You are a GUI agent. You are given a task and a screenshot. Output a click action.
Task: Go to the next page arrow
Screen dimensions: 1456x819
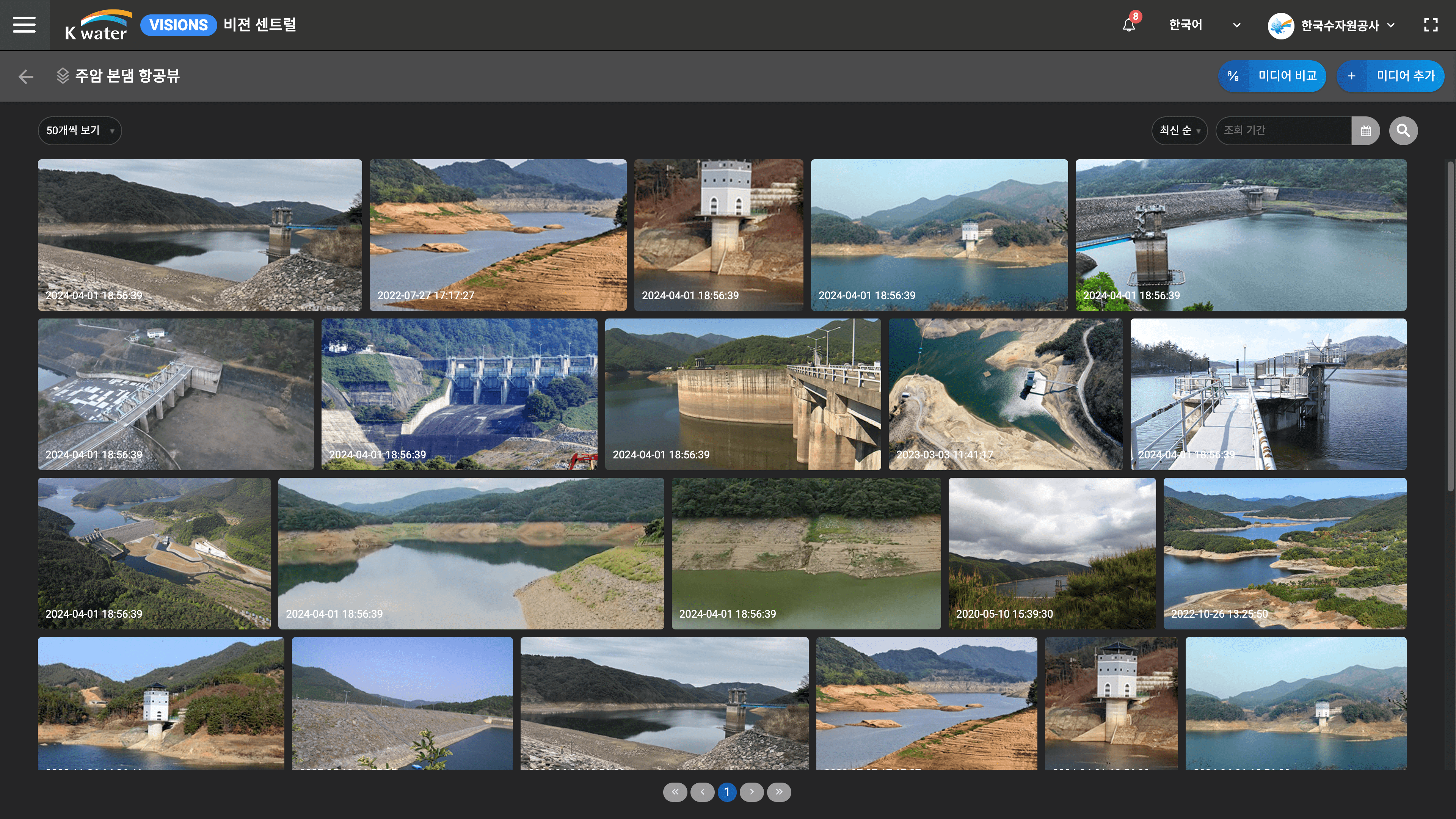(x=751, y=792)
